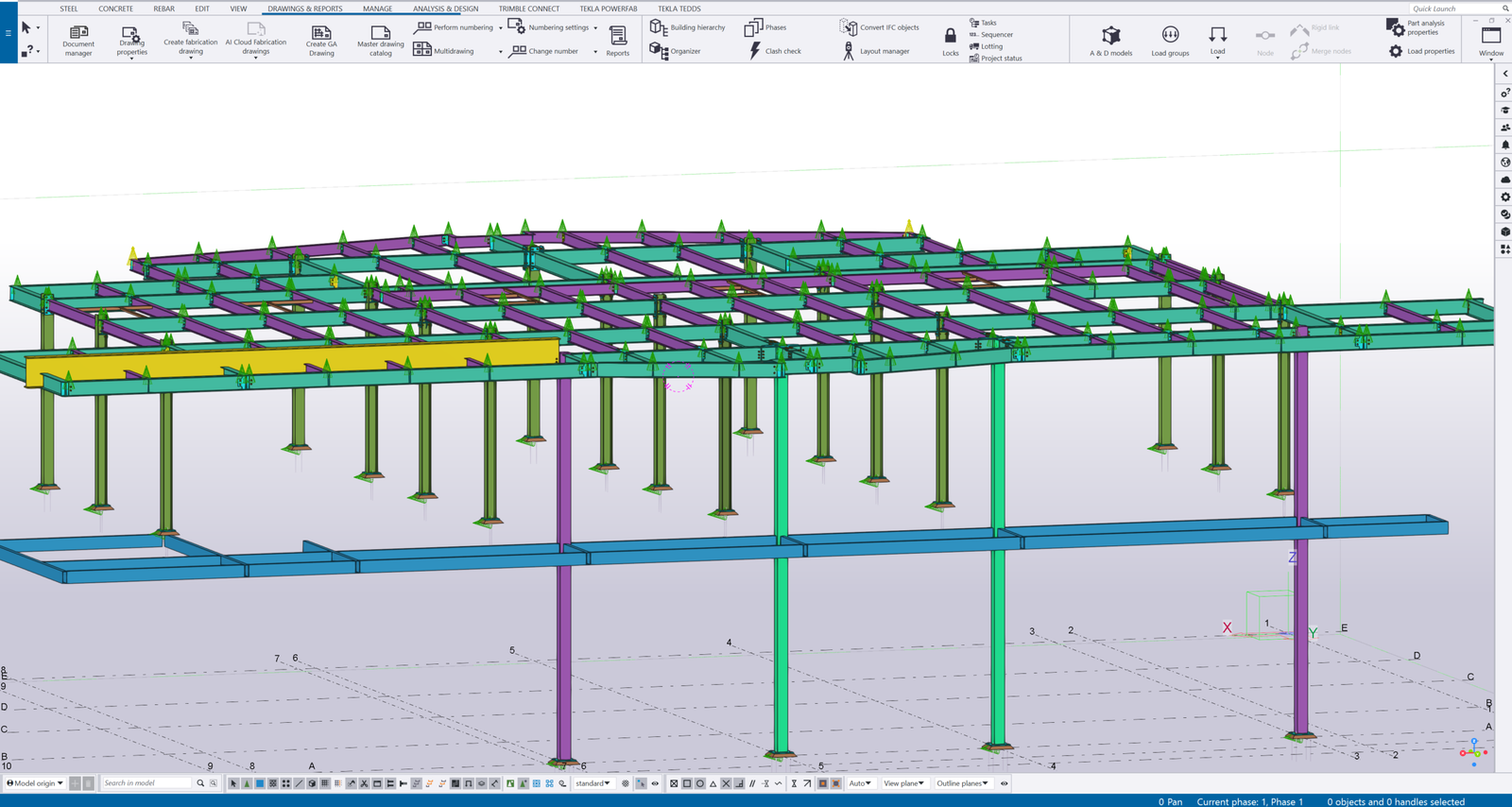This screenshot has height=807, width=1512.
Task: Click the Lotting button
Action: (987, 46)
